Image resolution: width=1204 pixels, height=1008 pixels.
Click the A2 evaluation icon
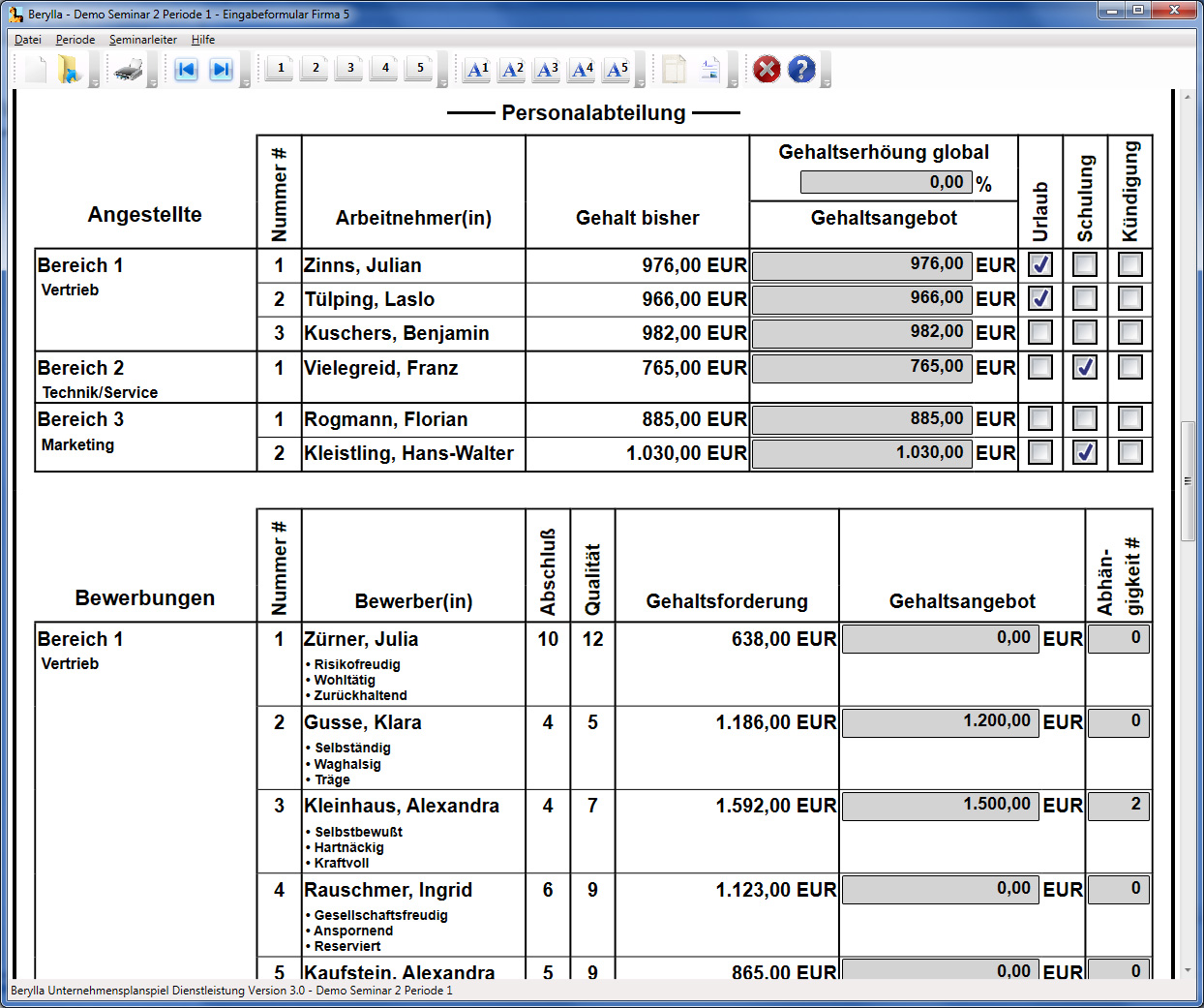tap(512, 70)
